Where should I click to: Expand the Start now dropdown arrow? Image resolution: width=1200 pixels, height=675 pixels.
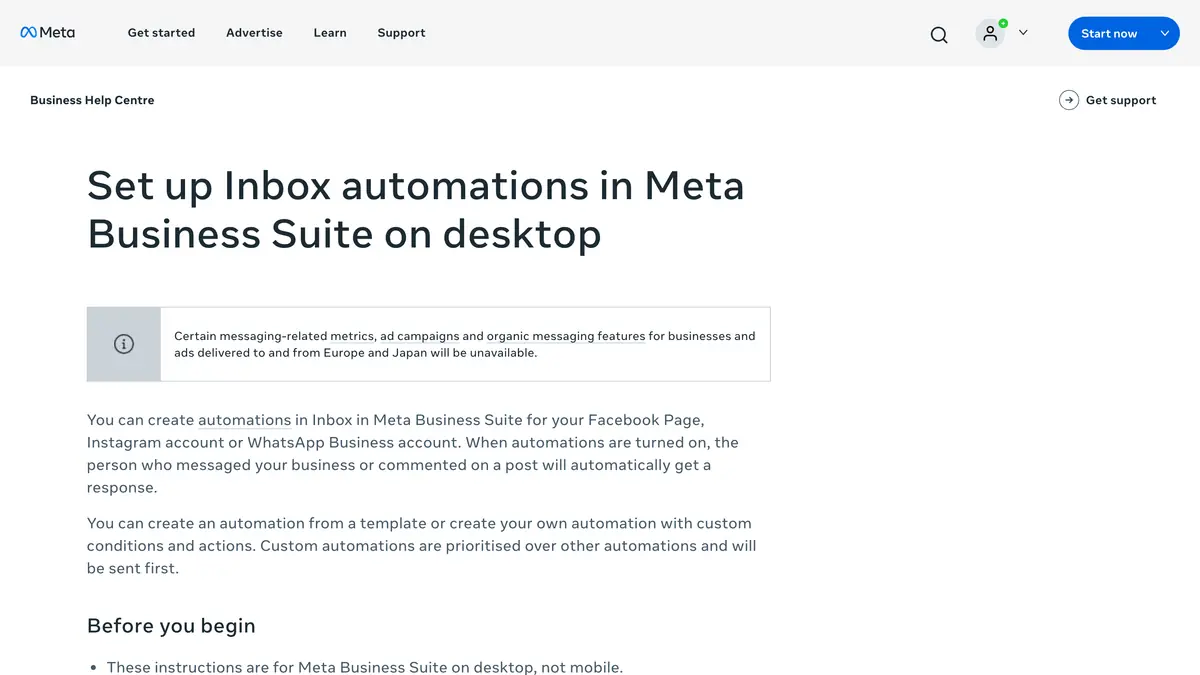pos(1165,33)
